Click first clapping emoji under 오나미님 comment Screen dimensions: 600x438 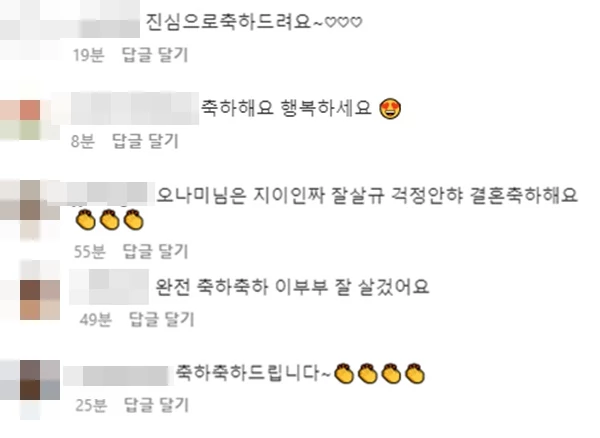pyautogui.click(x=85, y=220)
